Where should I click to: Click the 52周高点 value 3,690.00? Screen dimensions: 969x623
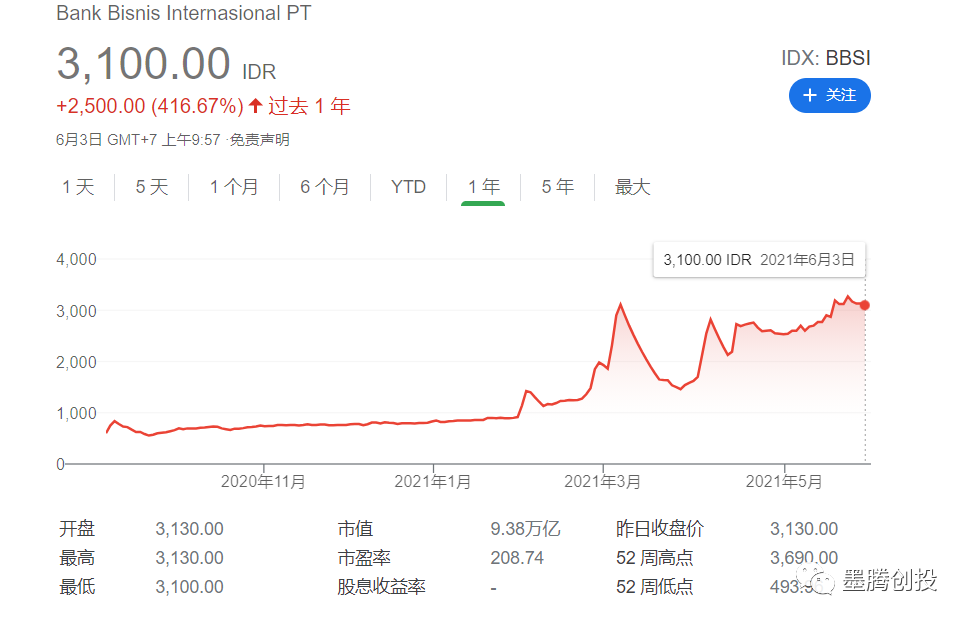[x=805, y=558]
